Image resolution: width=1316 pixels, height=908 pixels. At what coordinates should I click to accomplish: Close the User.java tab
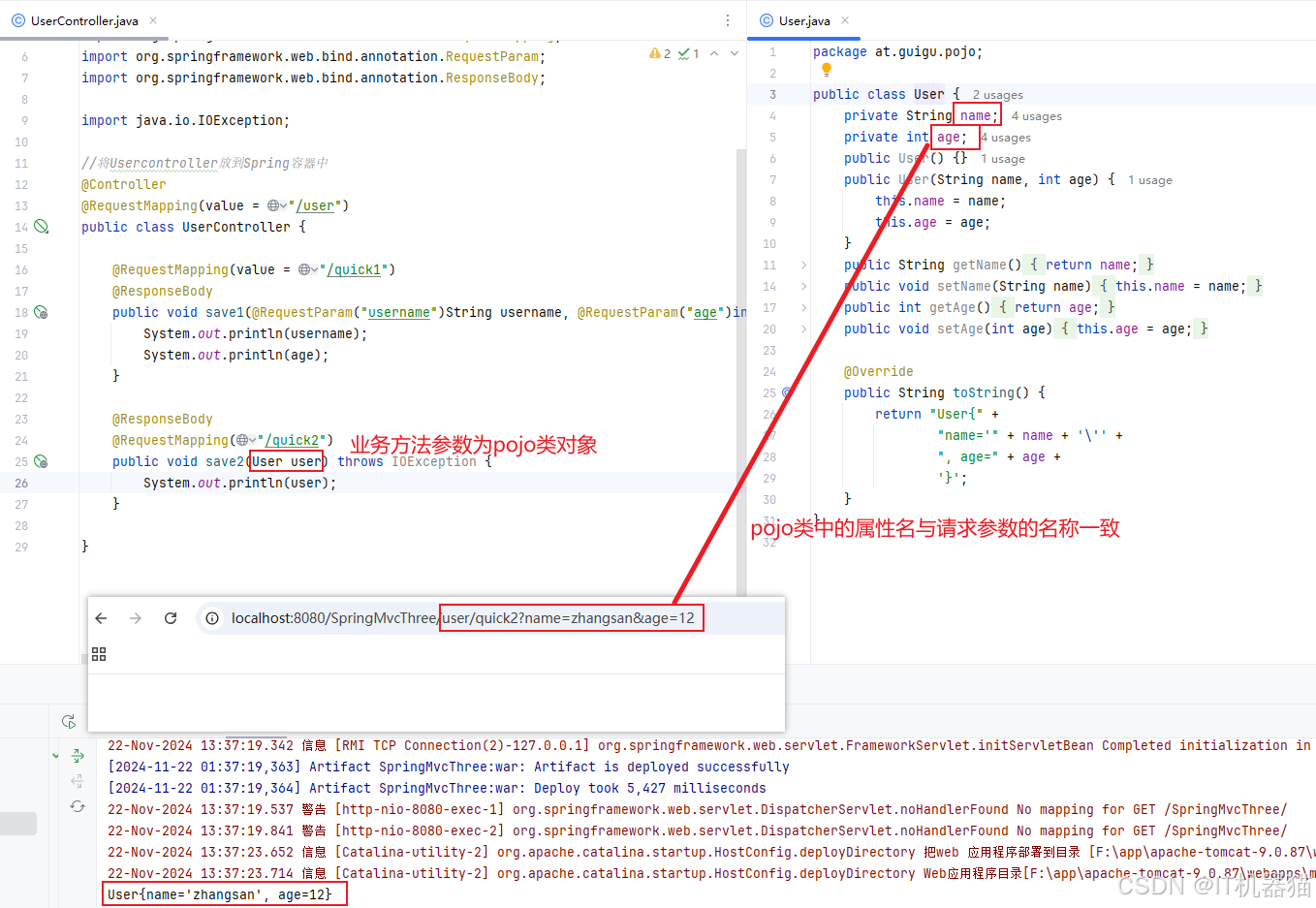point(845,20)
